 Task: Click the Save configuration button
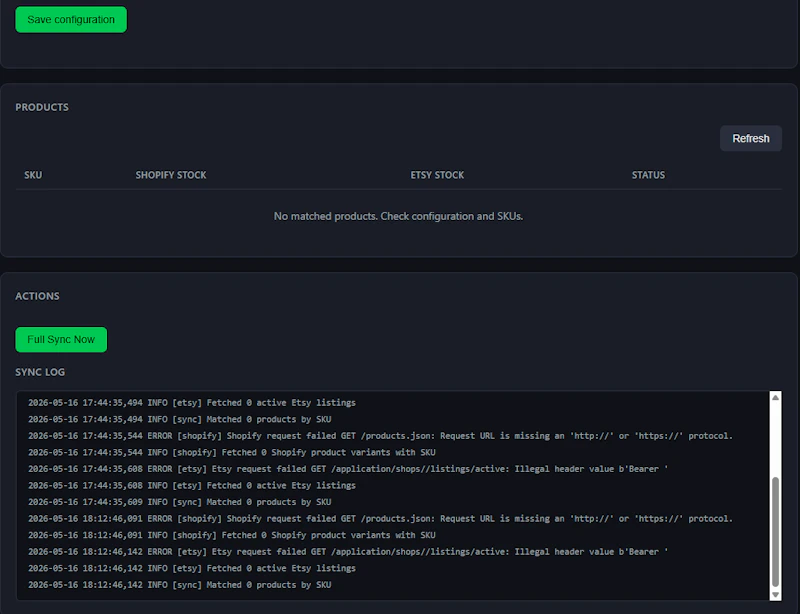click(x=71, y=20)
